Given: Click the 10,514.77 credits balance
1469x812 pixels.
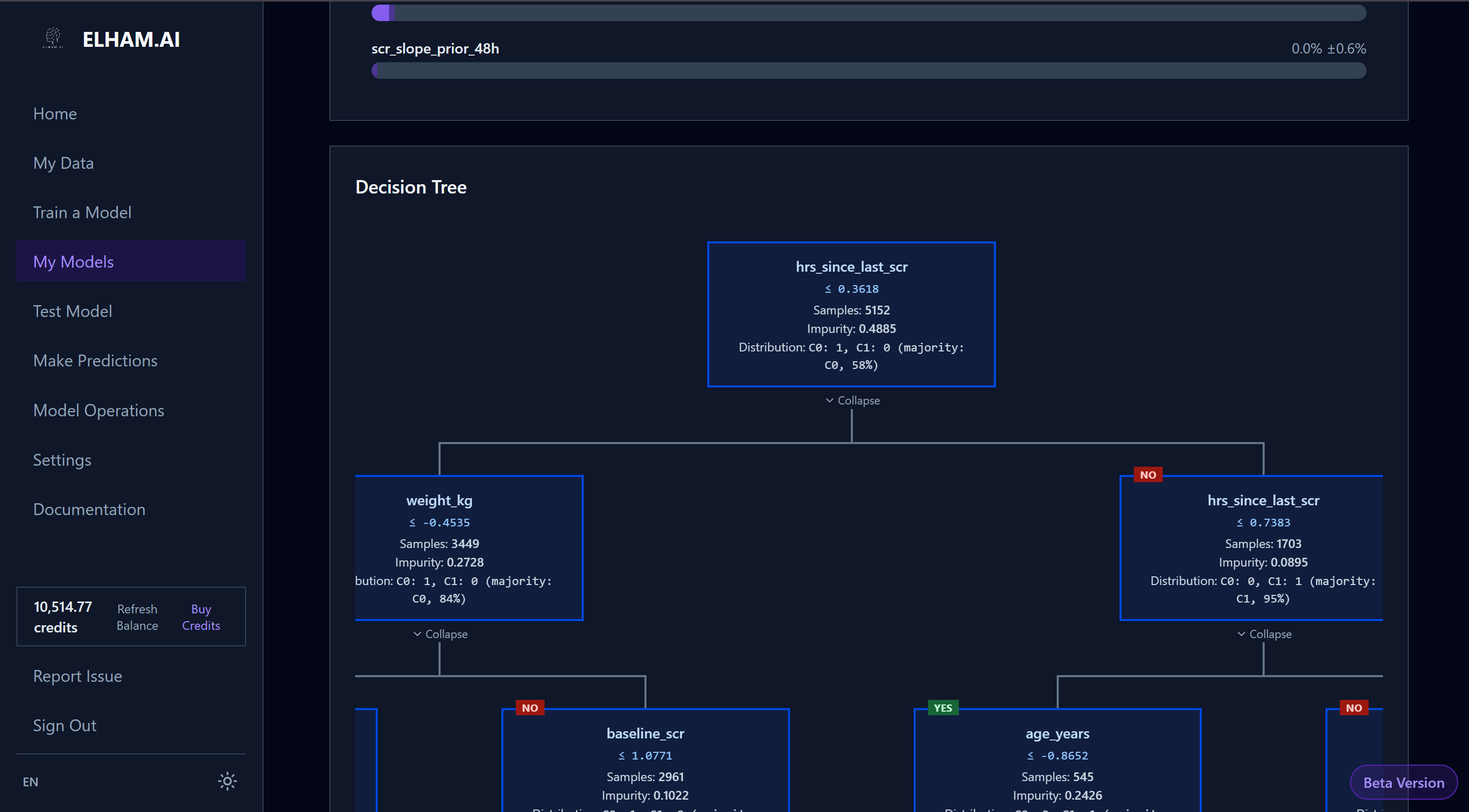Looking at the screenshot, I should click(63, 617).
